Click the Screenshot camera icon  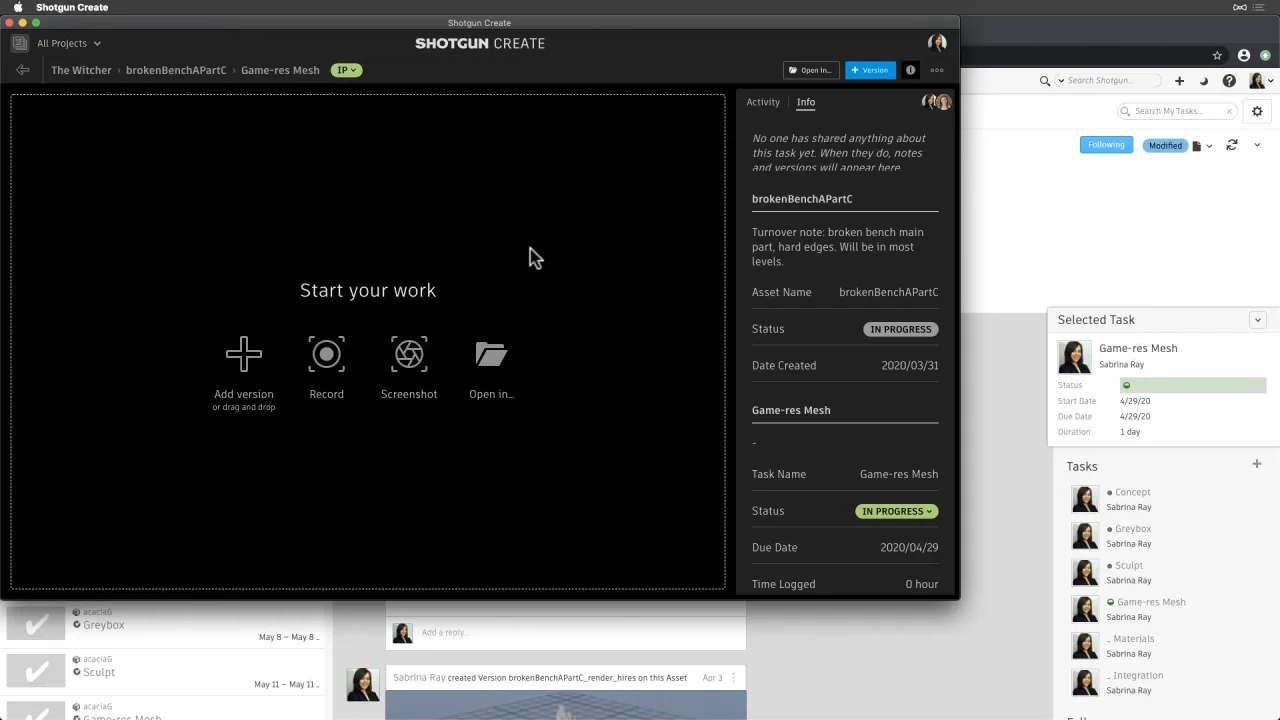409,354
